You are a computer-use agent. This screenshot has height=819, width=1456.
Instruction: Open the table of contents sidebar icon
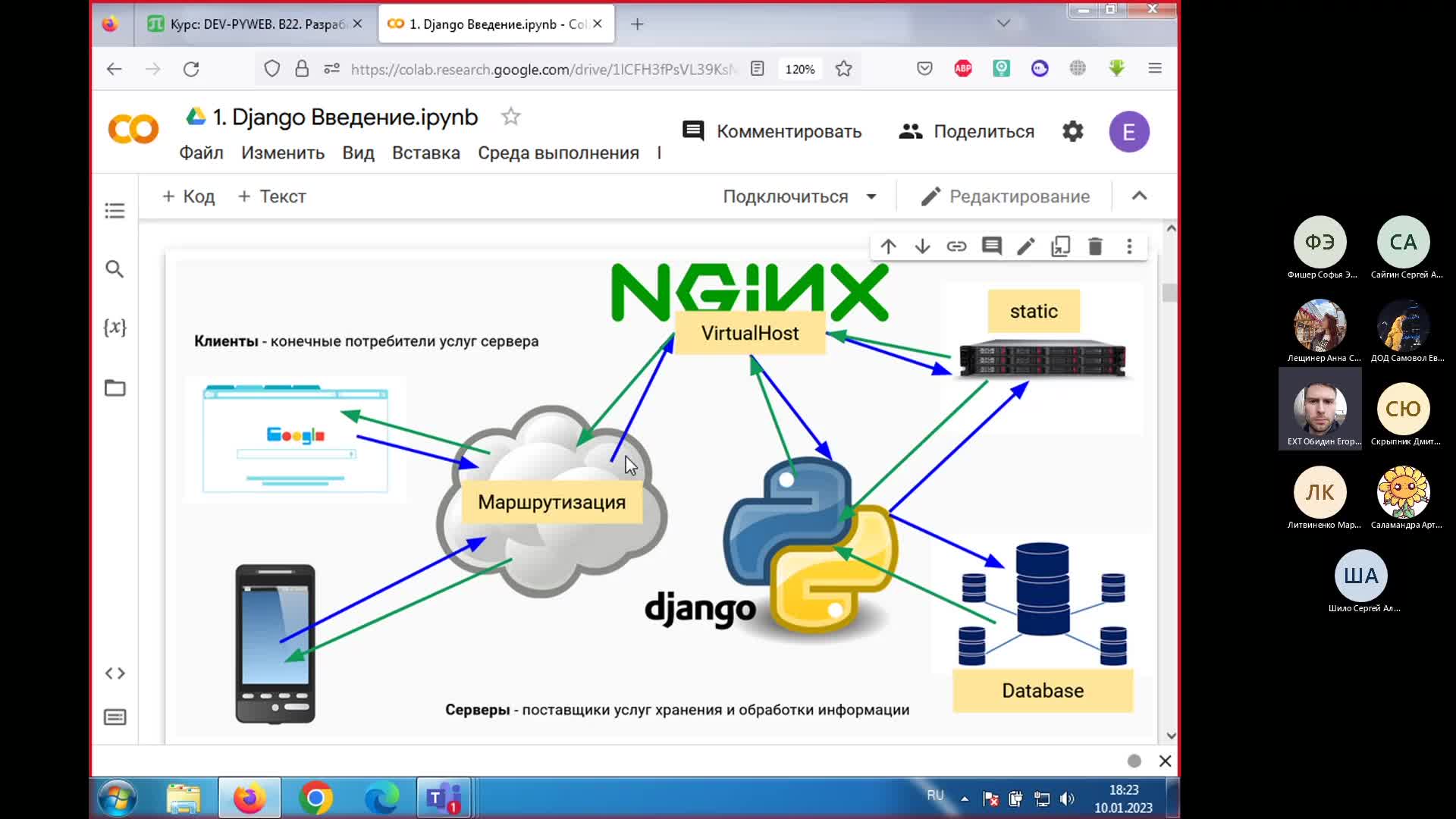[x=115, y=211]
